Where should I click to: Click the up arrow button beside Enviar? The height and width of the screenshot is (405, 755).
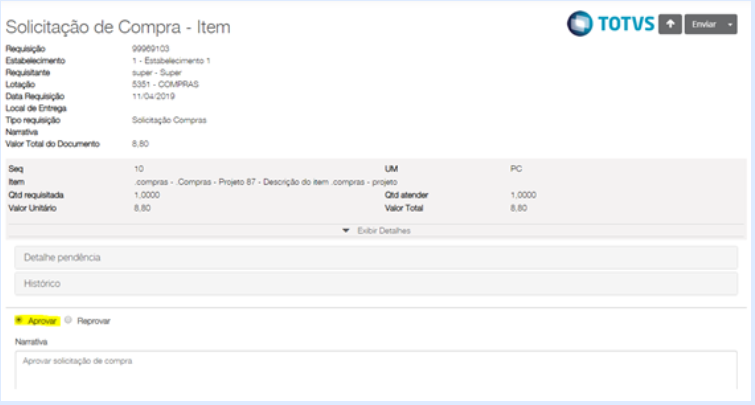[x=670, y=24]
